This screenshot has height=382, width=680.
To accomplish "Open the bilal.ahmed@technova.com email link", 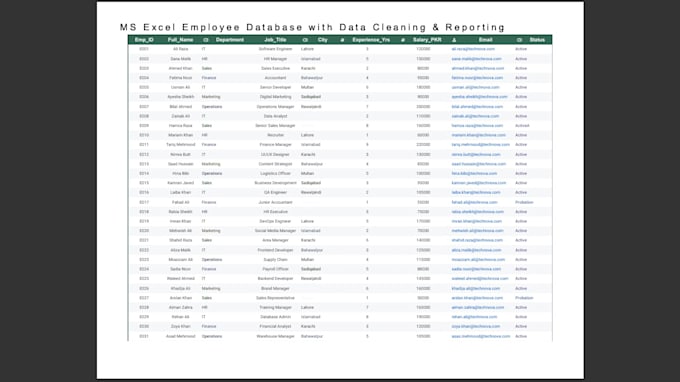I will tap(477, 107).
